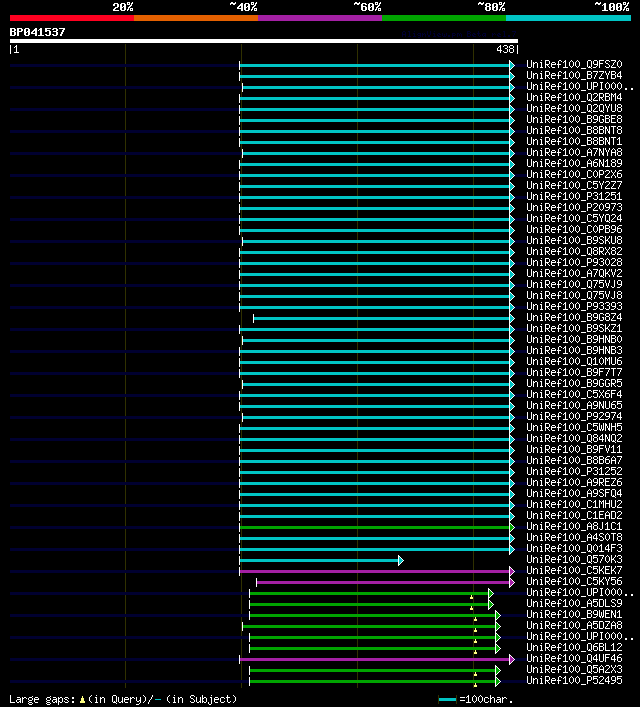The height and width of the screenshot is (707, 640).
Task: Click the short cyan bar for Q570K3
Action: pos(319,560)
